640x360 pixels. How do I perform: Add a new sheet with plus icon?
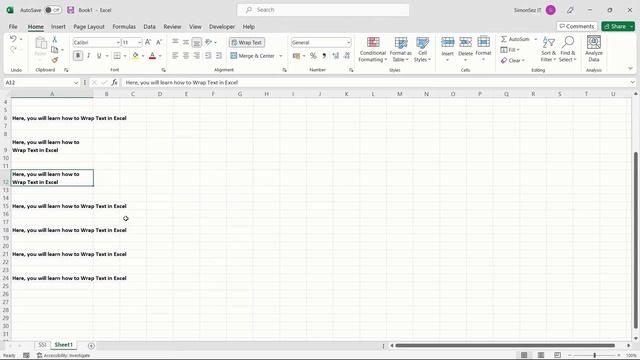[91, 346]
